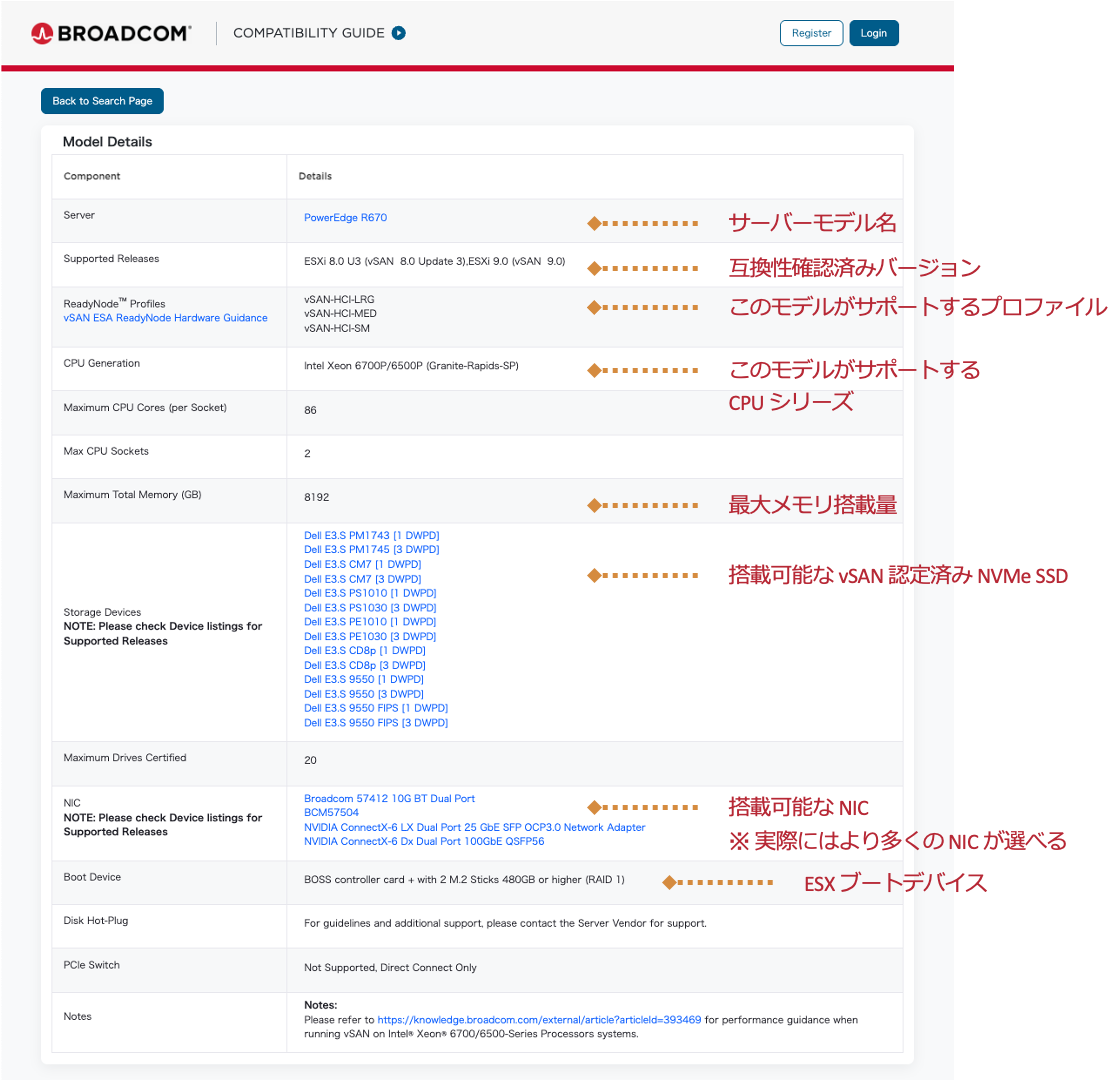The height and width of the screenshot is (1080, 1120).
Task: Select the maximum memory value '8192'
Action: coord(316,497)
